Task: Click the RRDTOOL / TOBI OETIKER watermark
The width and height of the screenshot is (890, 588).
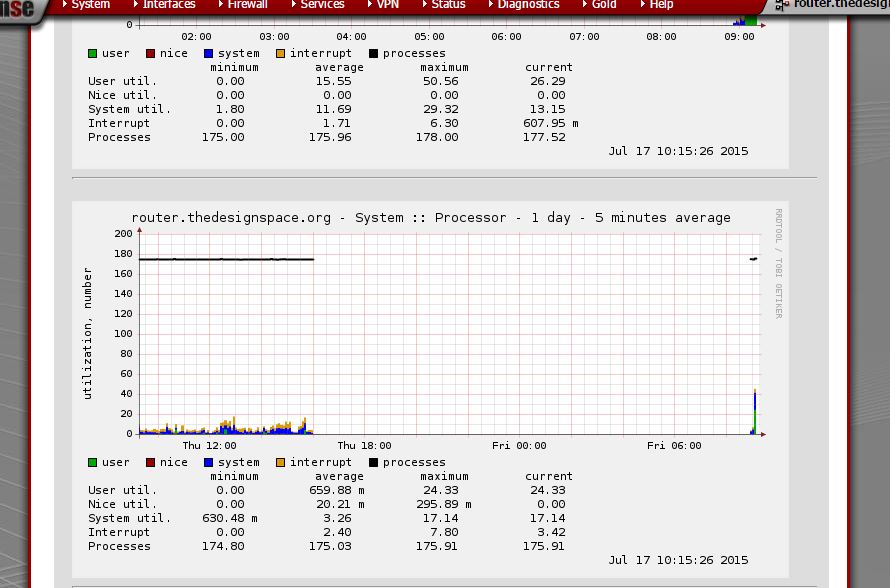Action: tap(779, 263)
